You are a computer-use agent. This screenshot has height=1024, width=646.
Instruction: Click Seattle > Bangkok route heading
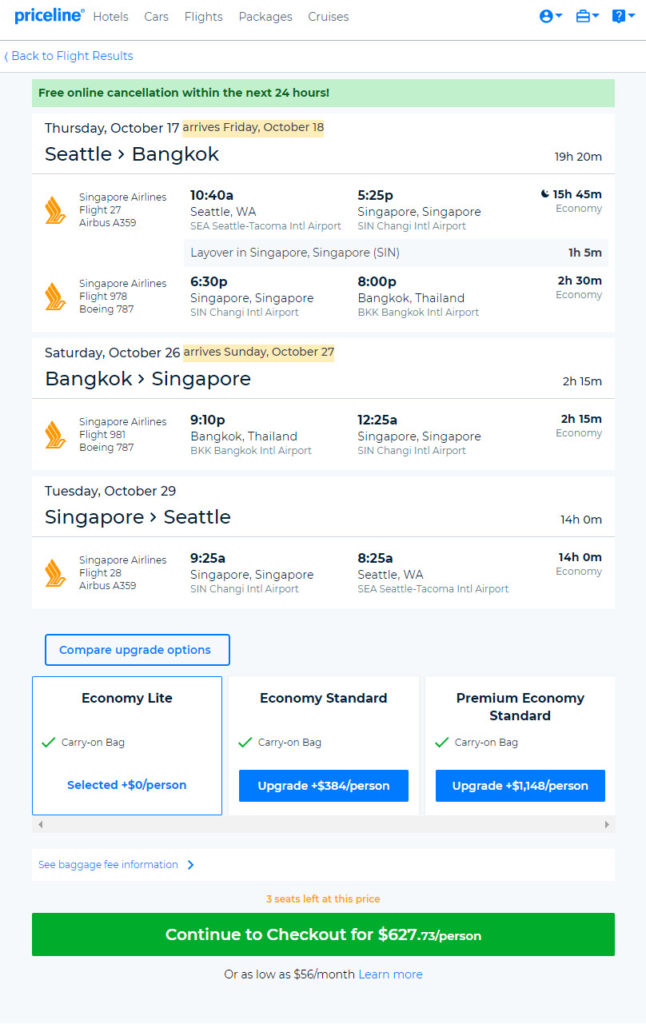[131, 154]
